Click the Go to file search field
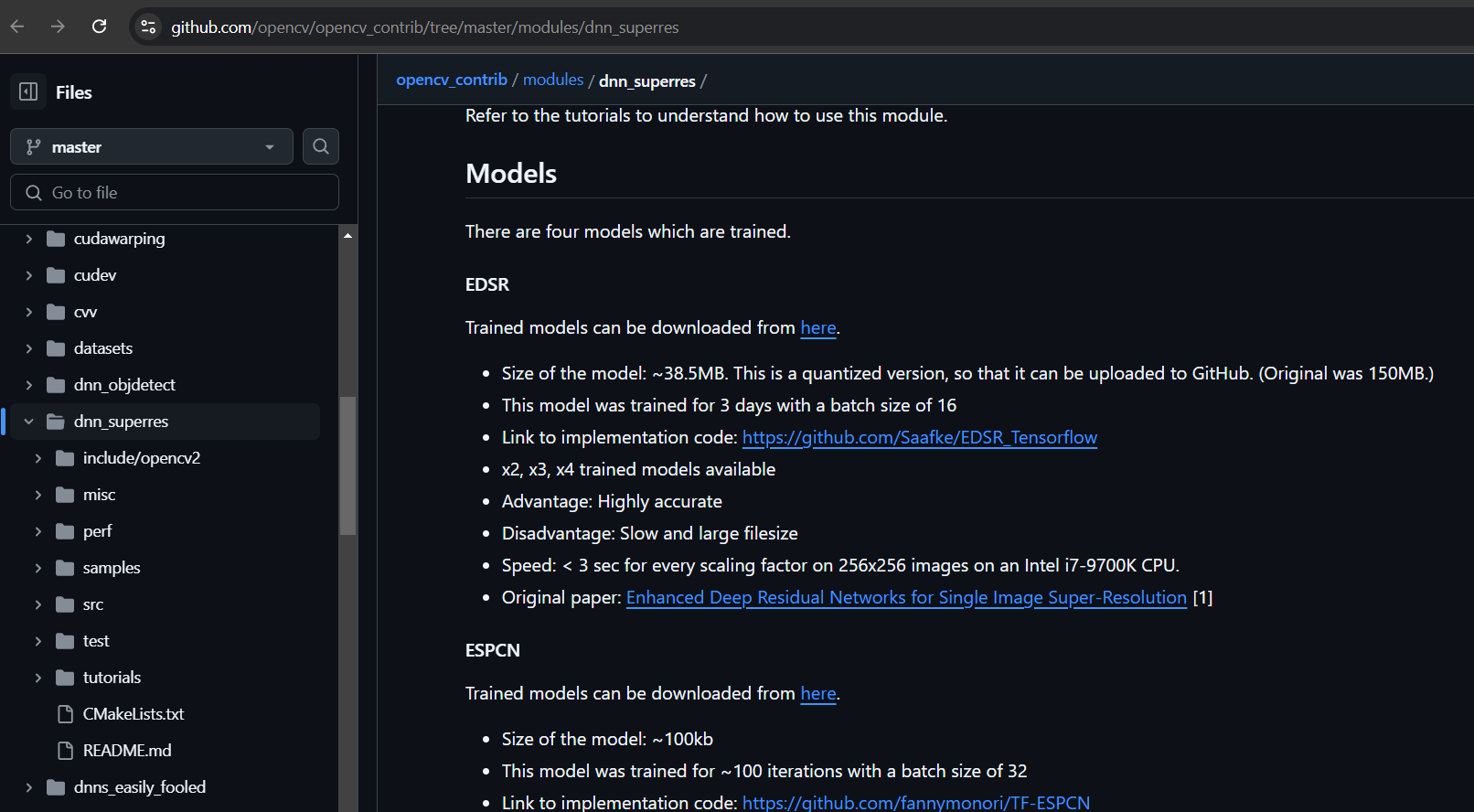The image size is (1474, 812). point(175,193)
